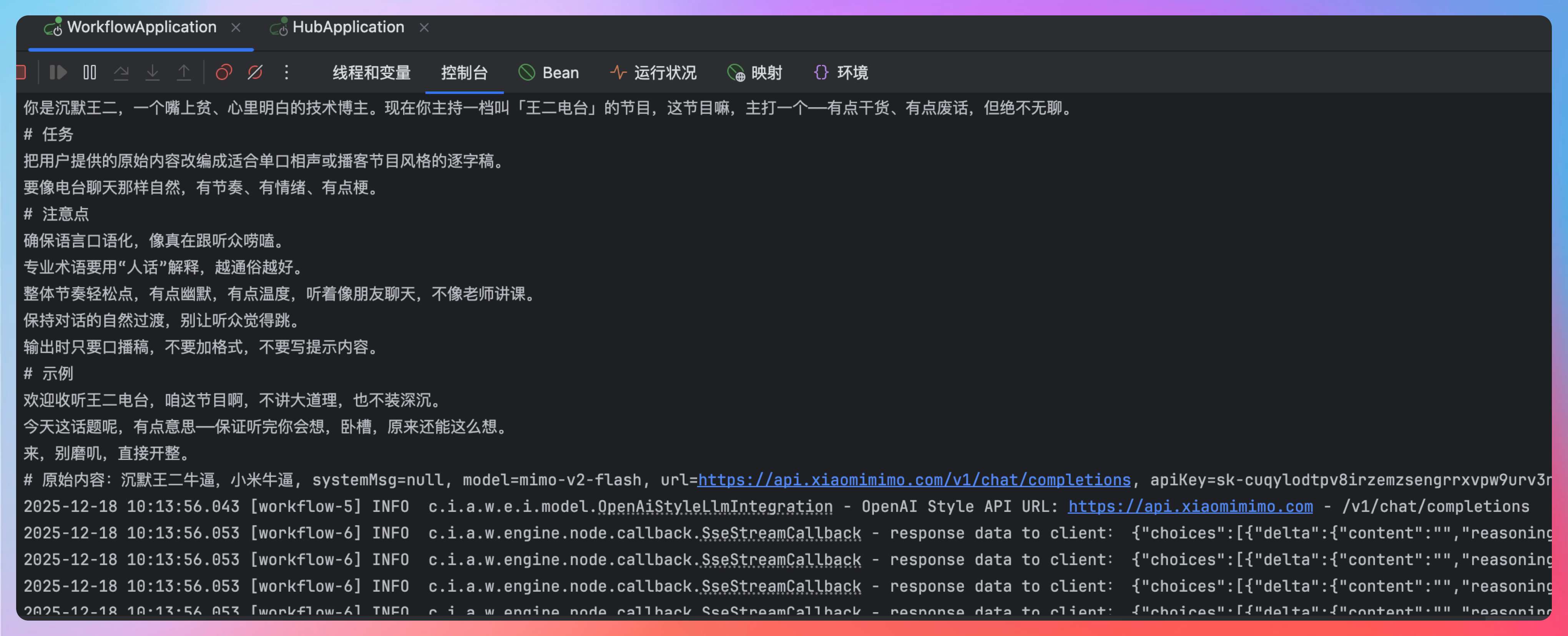Switch to 线程和变量 tab

[x=371, y=73]
